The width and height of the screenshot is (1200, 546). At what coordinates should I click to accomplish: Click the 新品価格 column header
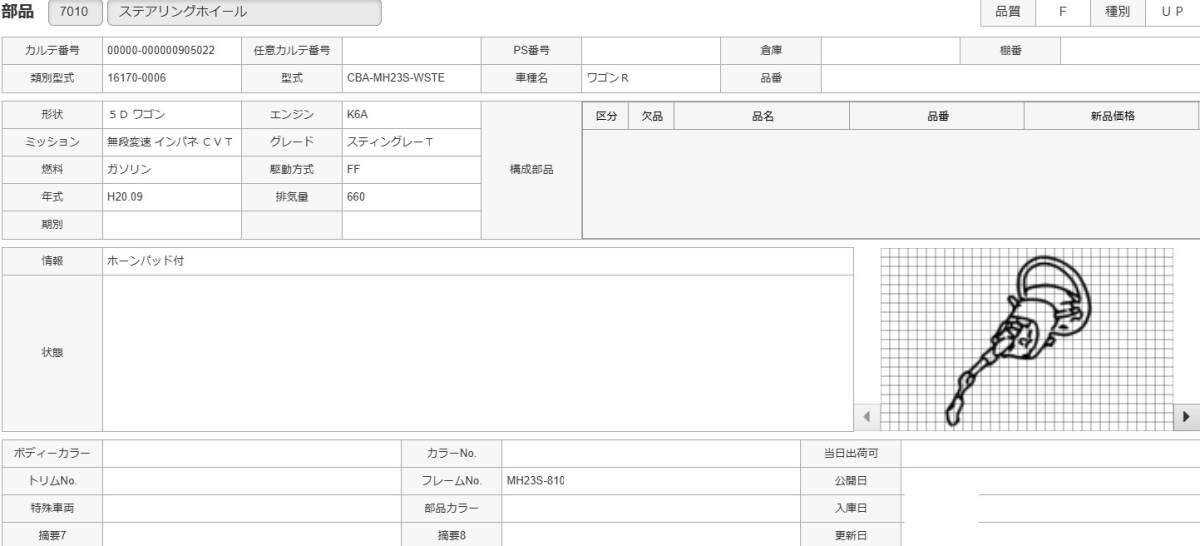1112,116
